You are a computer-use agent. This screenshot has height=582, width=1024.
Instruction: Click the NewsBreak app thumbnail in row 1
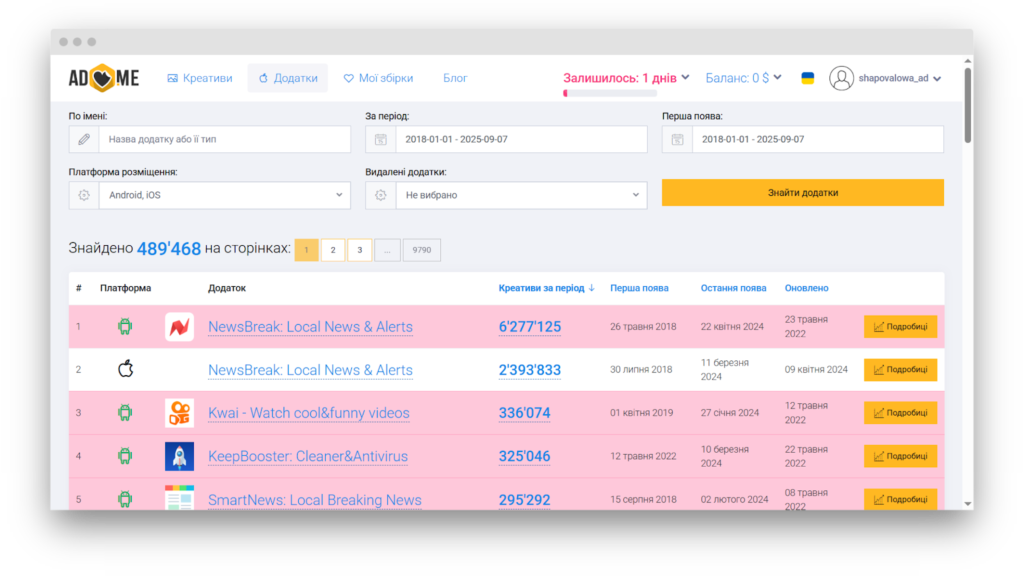click(179, 327)
